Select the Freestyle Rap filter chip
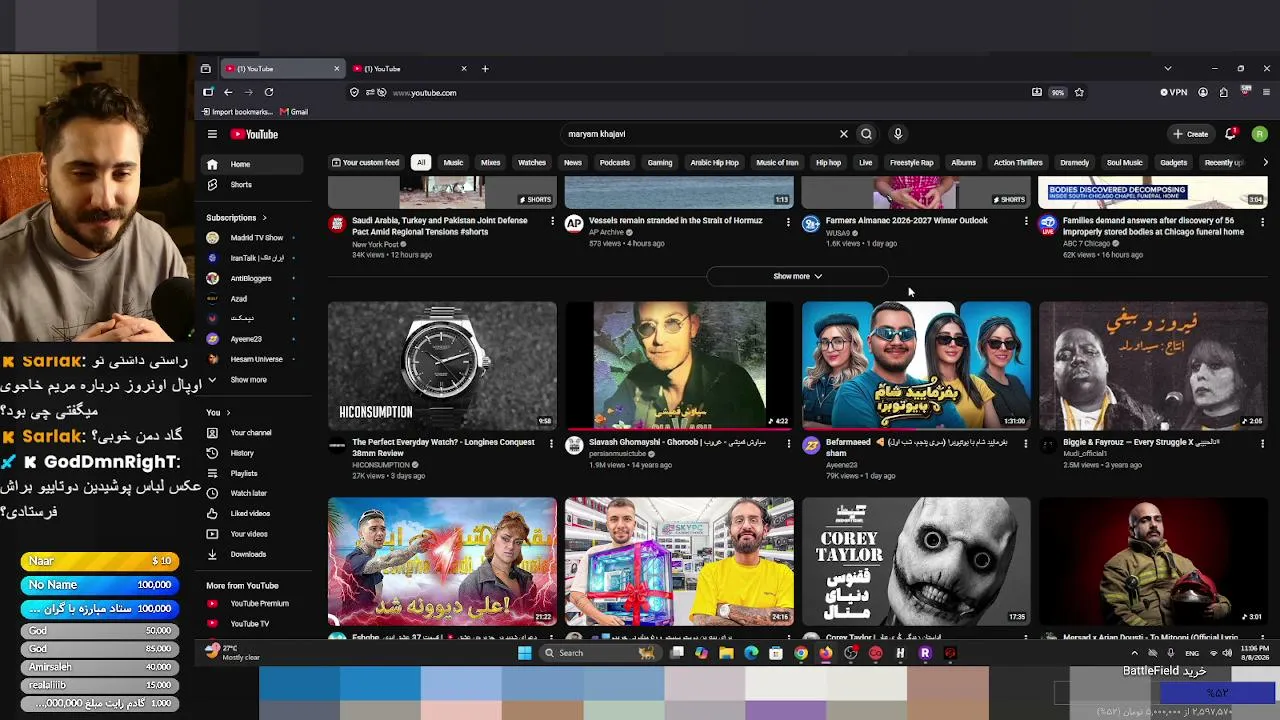Viewport: 1280px width, 720px height. tap(911, 163)
